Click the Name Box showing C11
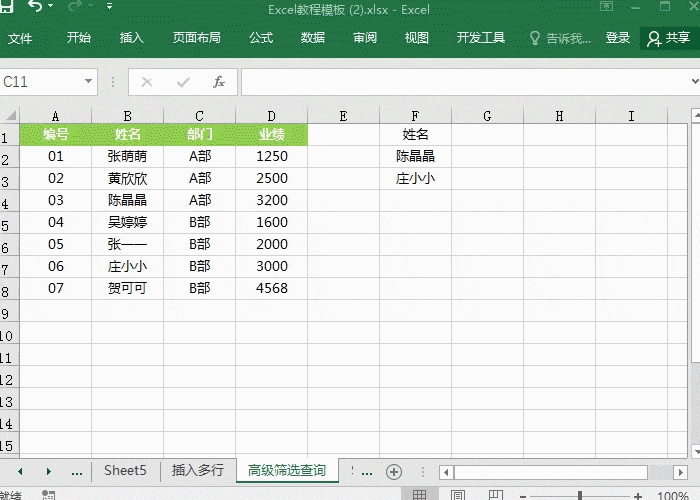Viewport: 700px width, 500px height. [41, 82]
